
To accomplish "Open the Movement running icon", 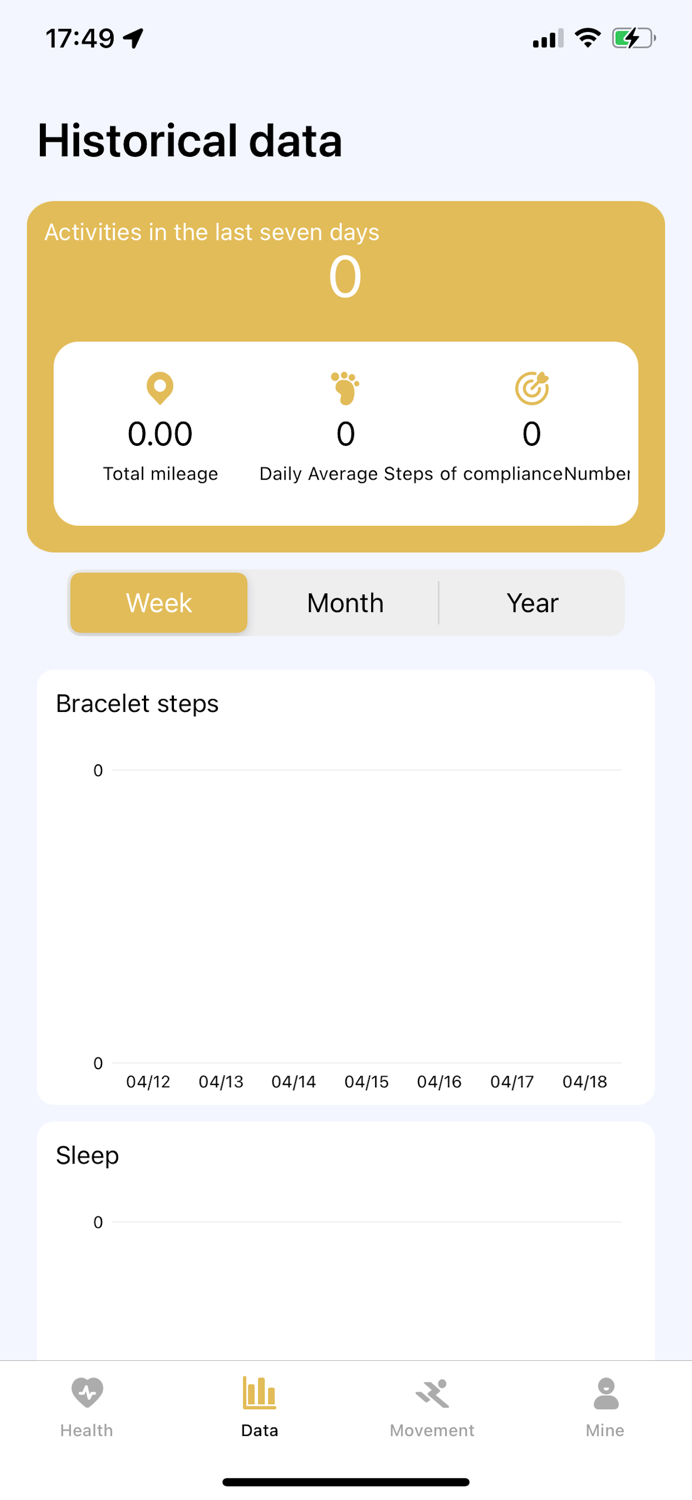I will click(x=432, y=1391).
